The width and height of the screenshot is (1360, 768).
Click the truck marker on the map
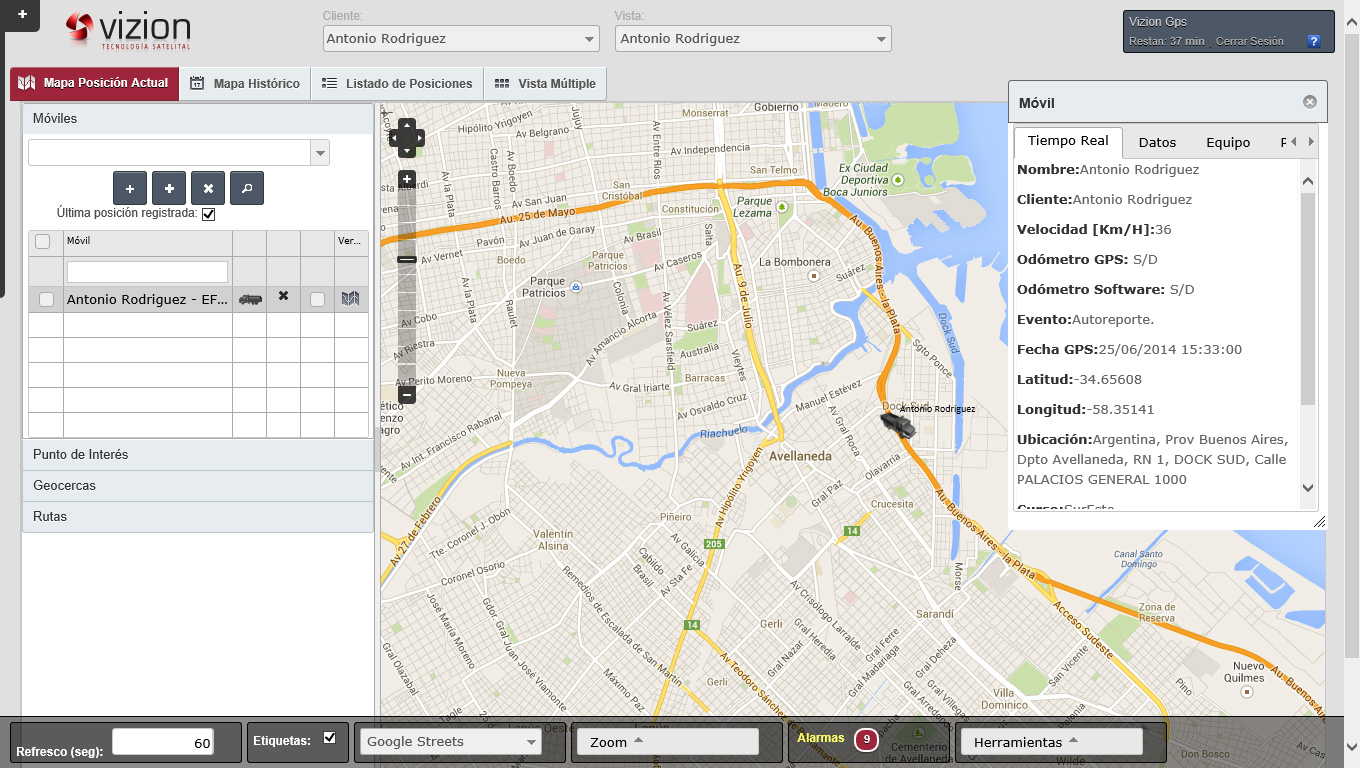pos(898,424)
